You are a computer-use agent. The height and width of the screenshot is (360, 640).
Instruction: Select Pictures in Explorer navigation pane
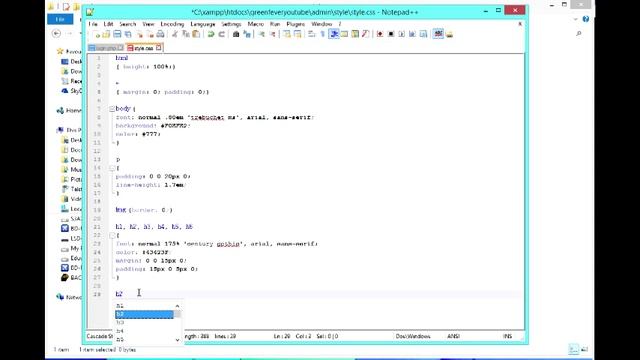tap(72, 179)
